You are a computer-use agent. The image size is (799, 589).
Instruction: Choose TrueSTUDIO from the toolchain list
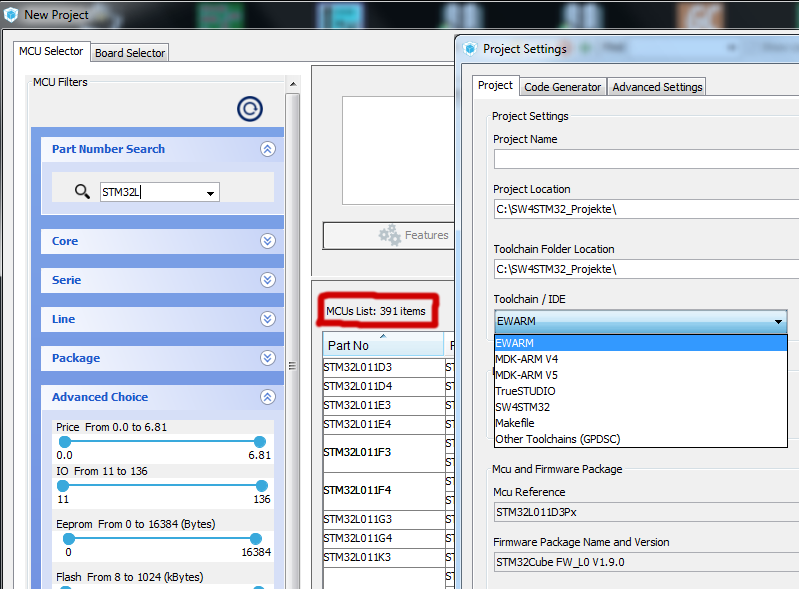click(641, 391)
